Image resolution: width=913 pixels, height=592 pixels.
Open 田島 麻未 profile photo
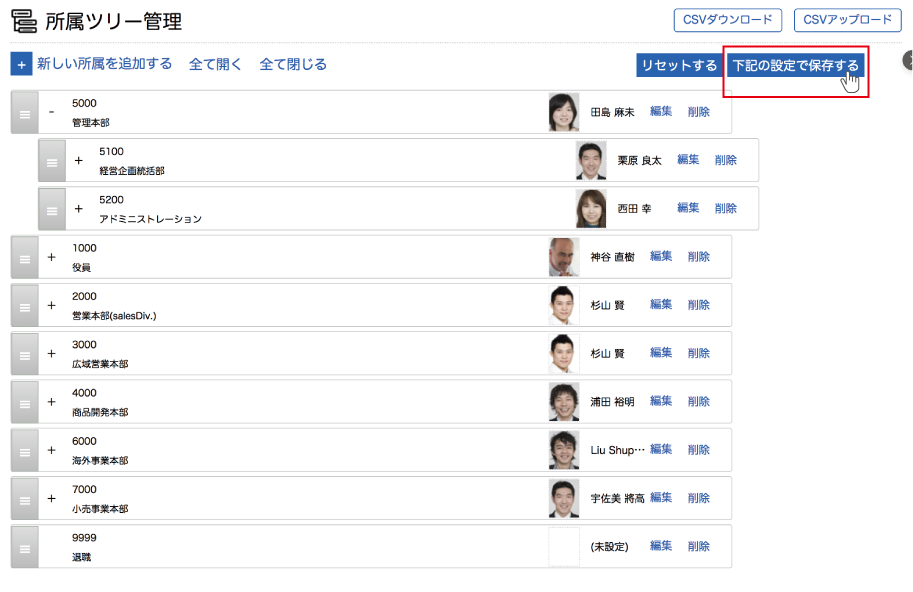[564, 112]
